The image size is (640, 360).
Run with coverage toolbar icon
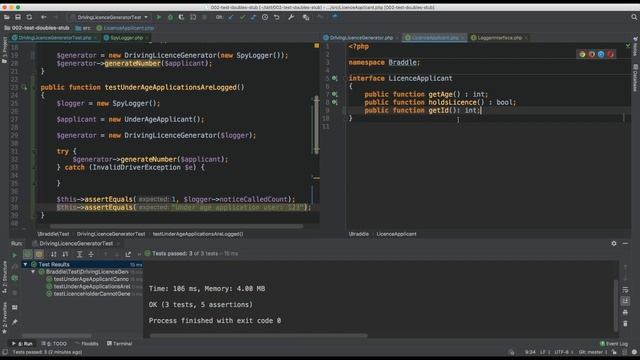tap(181, 17)
